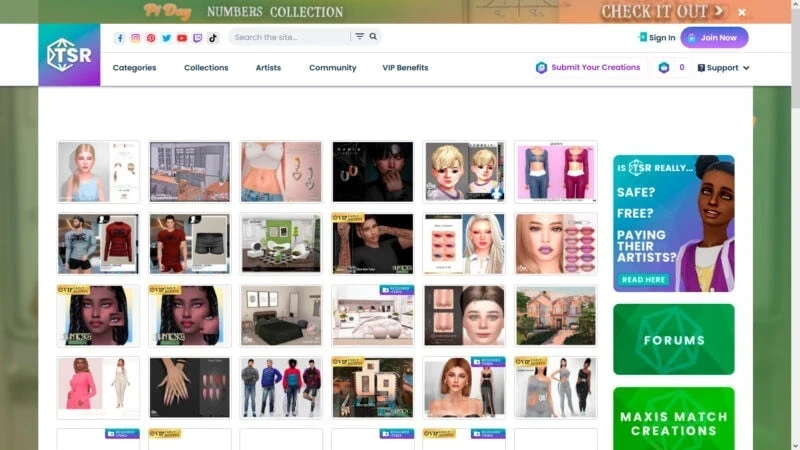Open the blonde girl hairstyle thumbnail
800x450 pixels.
pyautogui.click(x=98, y=172)
